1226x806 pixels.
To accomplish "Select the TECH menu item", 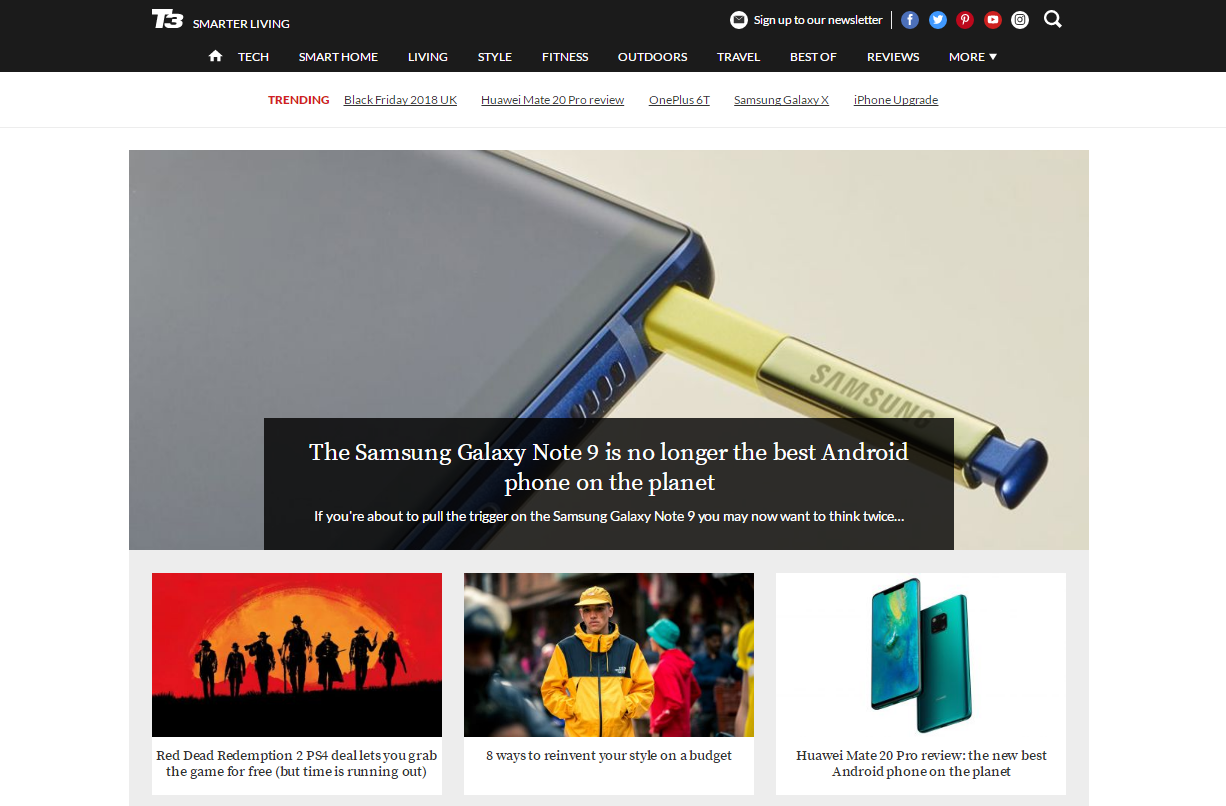I will 253,57.
